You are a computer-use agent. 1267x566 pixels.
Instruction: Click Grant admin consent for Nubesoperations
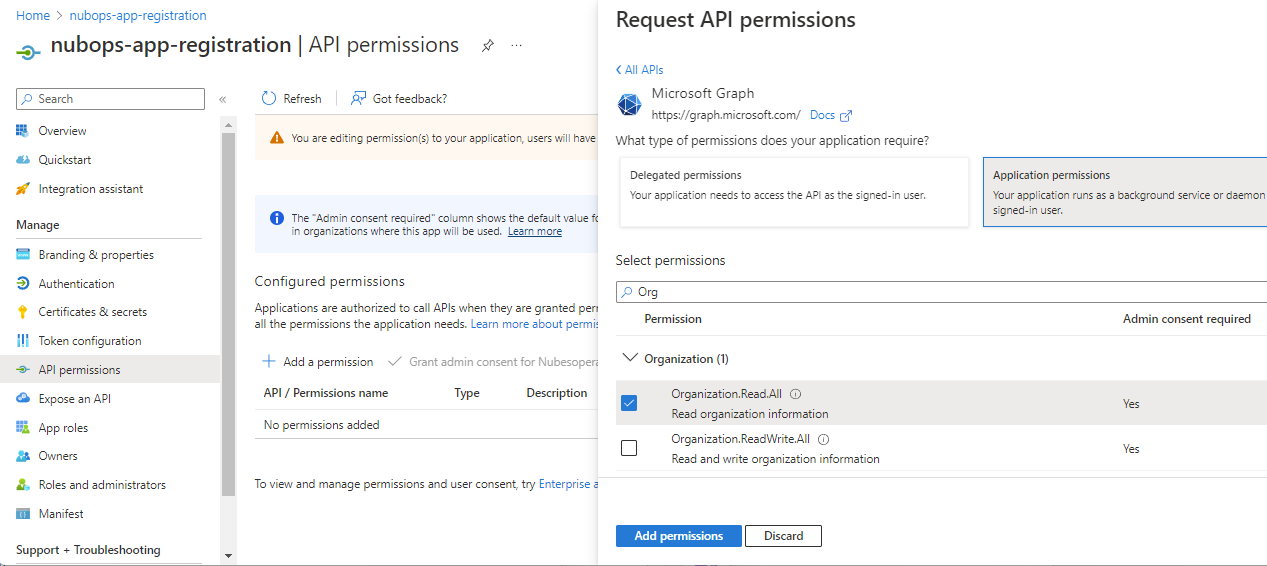pyautogui.click(x=492, y=362)
